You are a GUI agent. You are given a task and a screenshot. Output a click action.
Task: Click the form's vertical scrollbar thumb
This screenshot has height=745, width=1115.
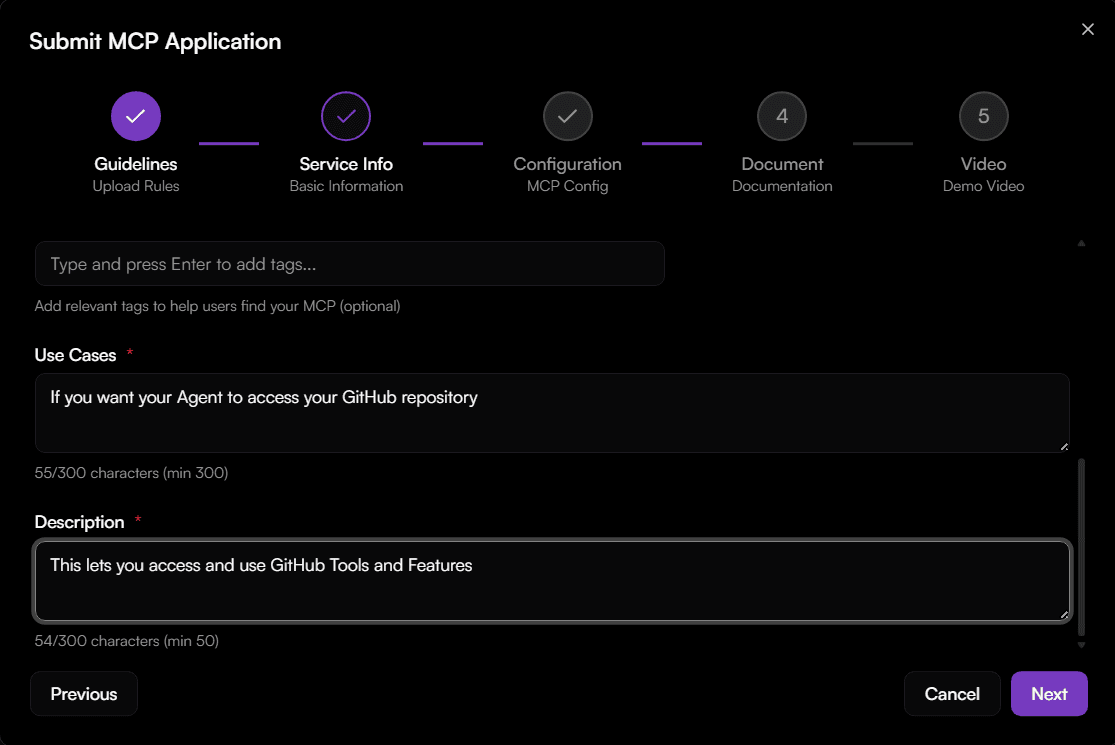tap(1081, 545)
